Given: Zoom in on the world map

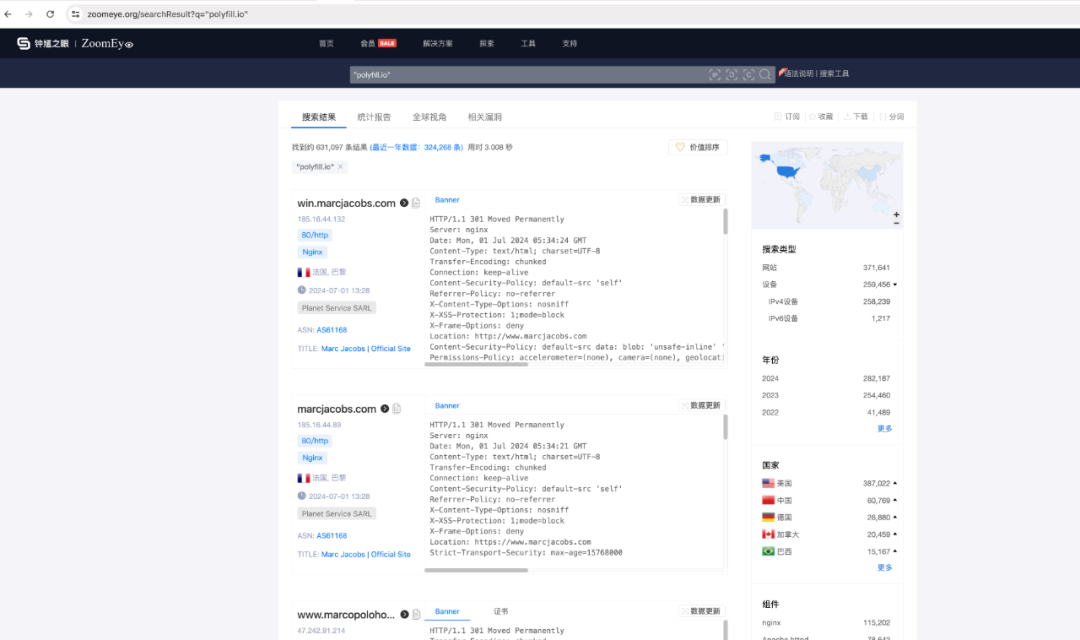Looking at the screenshot, I should coord(896,215).
